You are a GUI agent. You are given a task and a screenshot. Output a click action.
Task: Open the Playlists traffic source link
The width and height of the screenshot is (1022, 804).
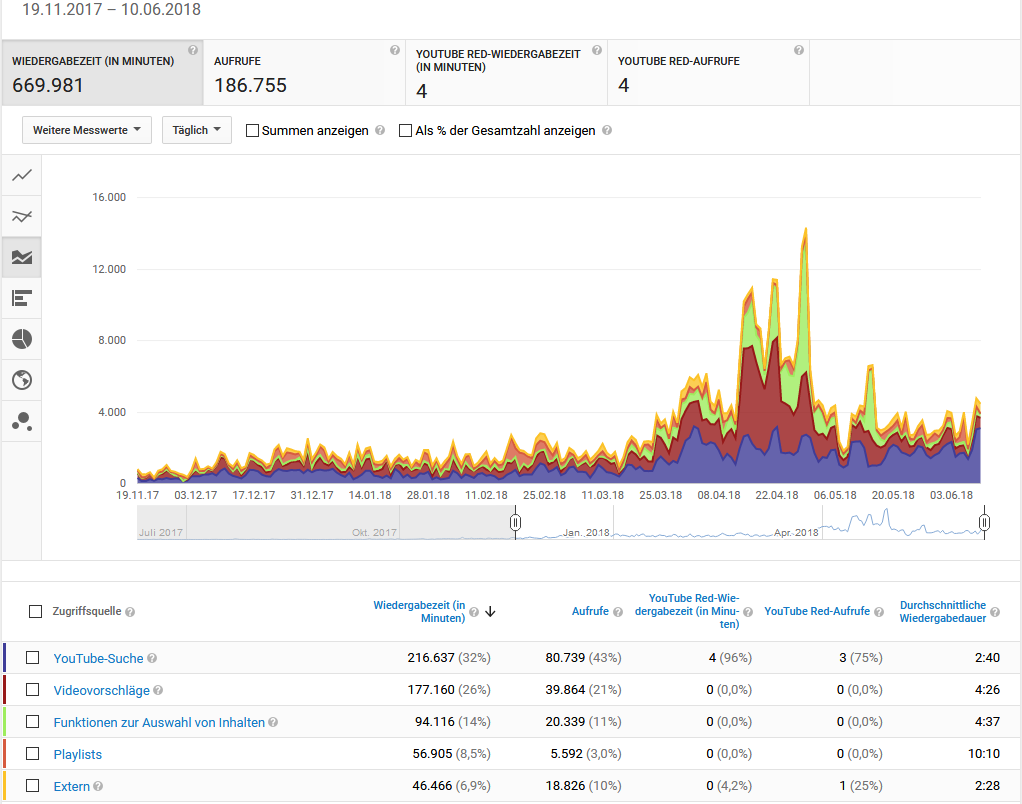coord(78,754)
